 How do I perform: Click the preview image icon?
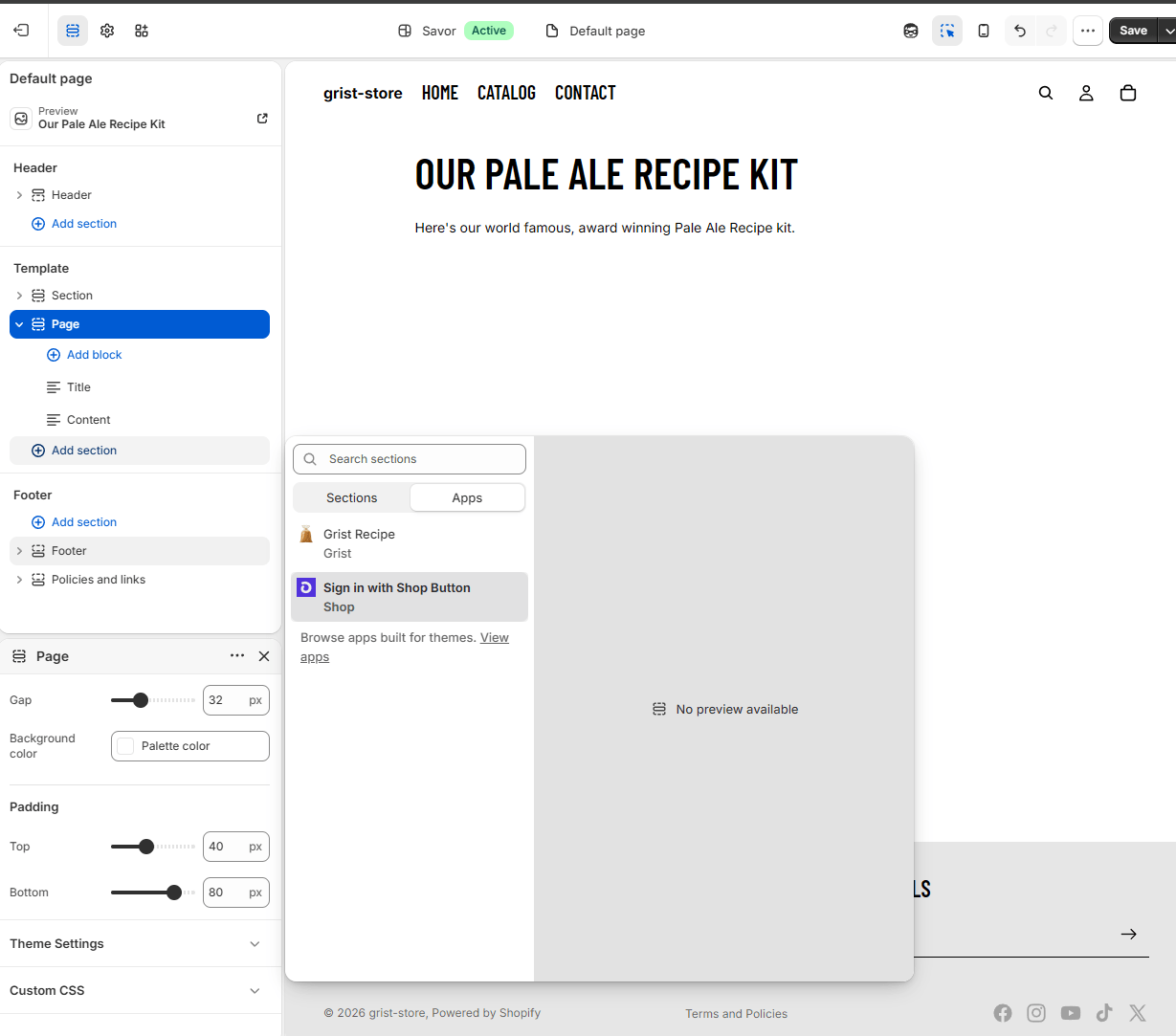click(21, 119)
